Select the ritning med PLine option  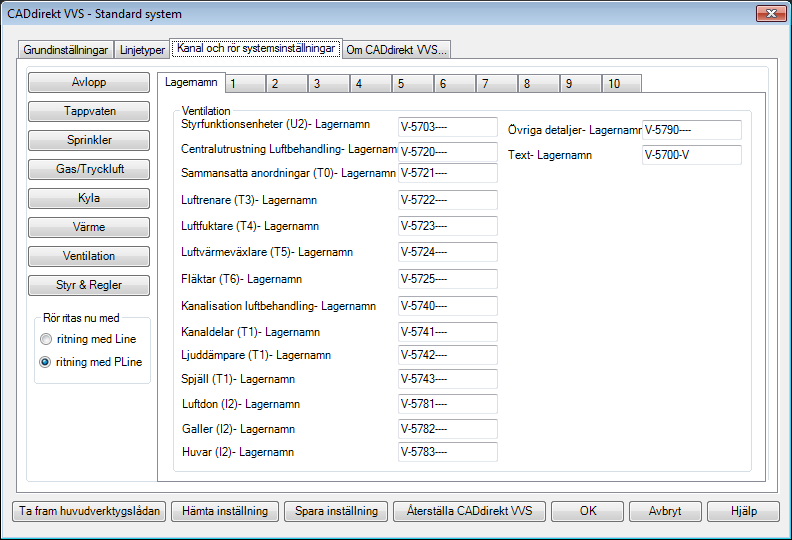pos(91,362)
